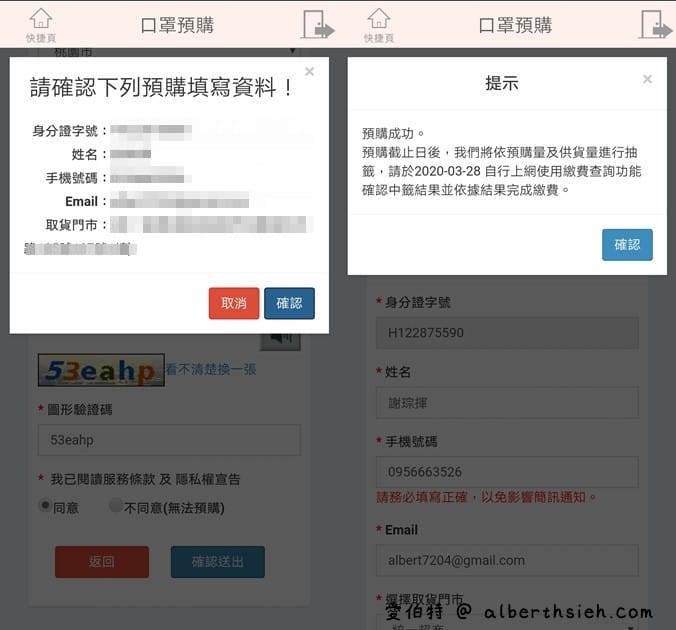Tap the logout door icon in the right screen header

pyautogui.click(x=655, y=25)
